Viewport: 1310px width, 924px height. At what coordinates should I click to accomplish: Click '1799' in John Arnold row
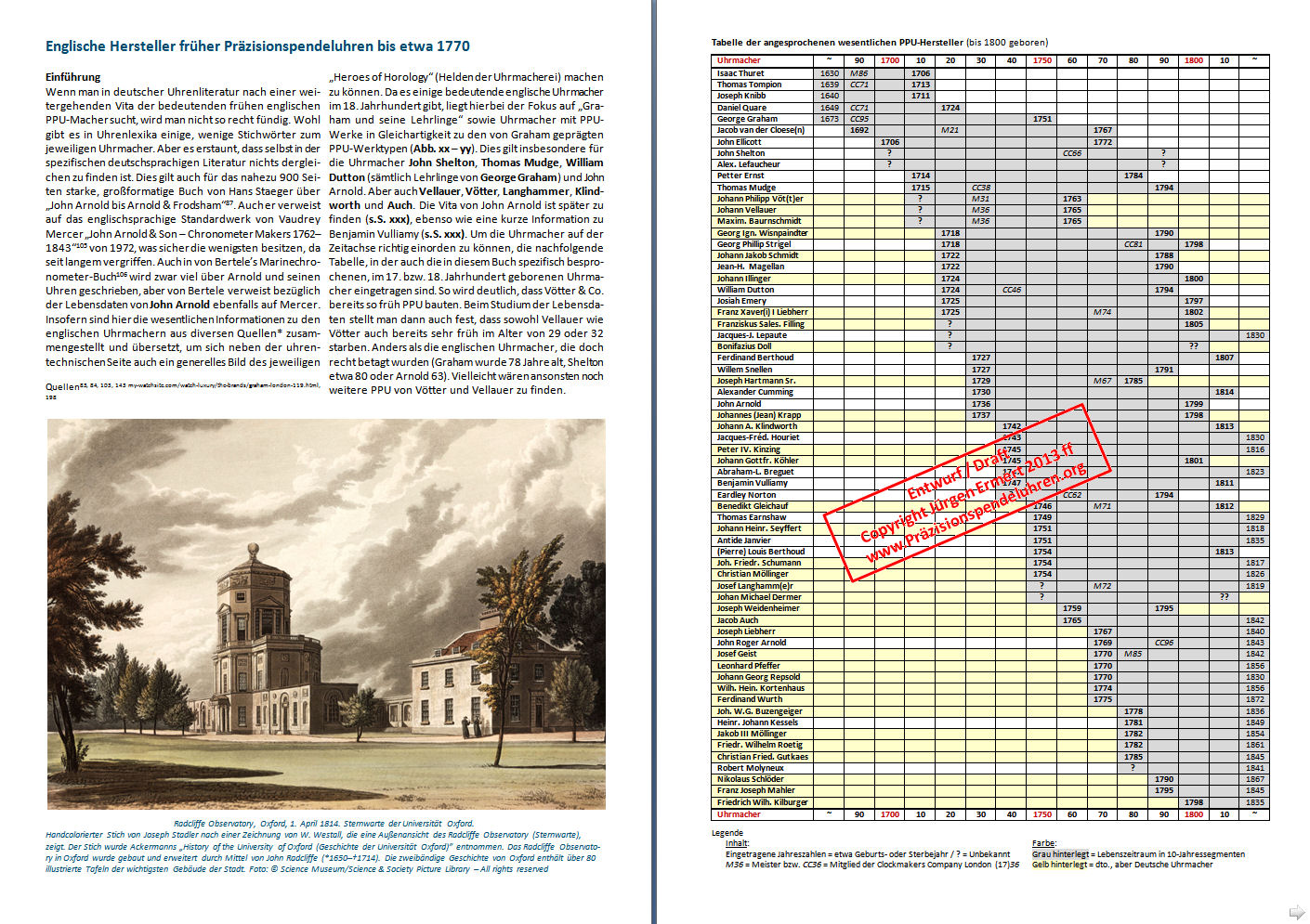[1194, 404]
